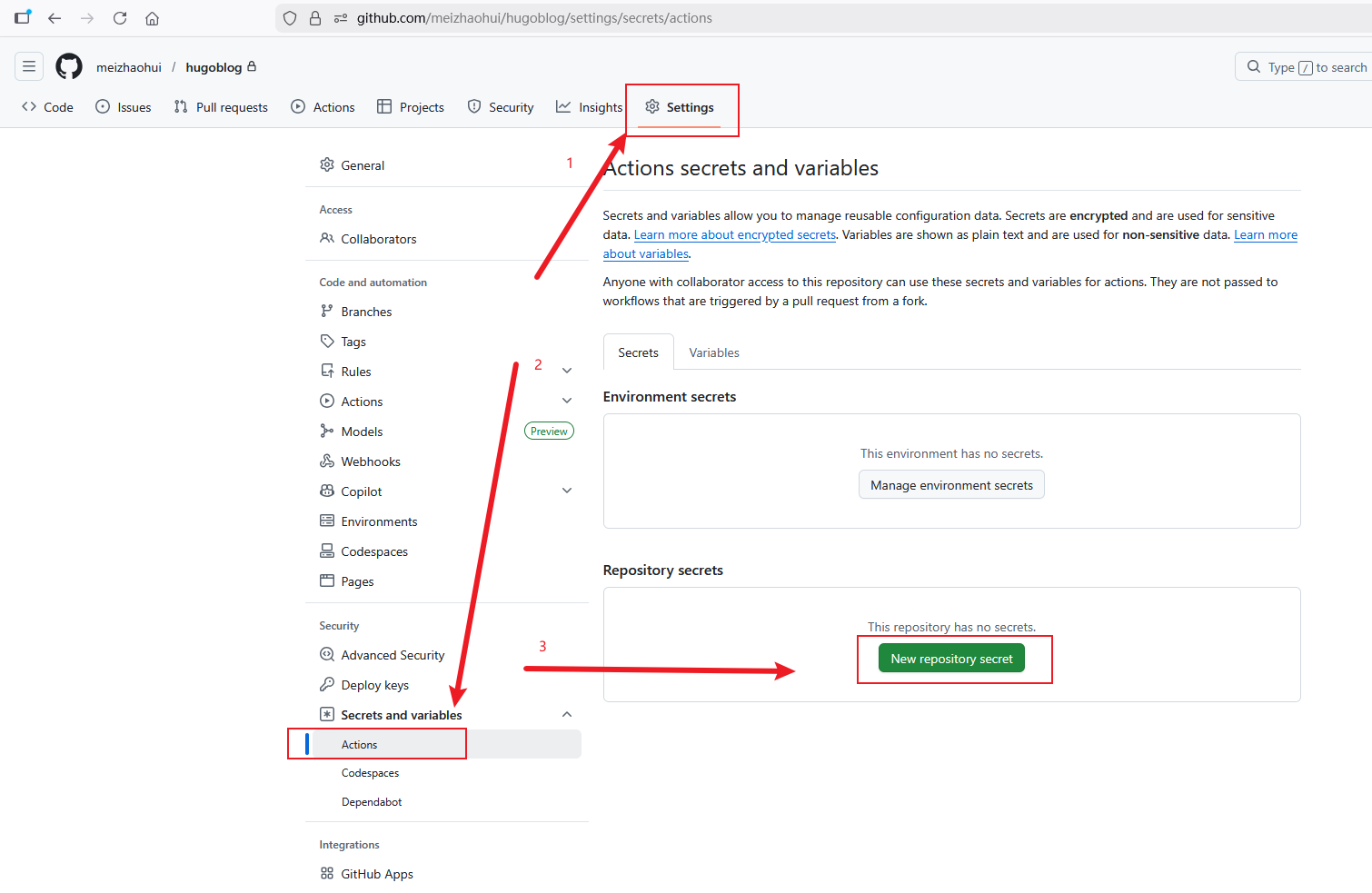Screen dimensions: 1372x893
Task: Click the GitHub Octocat logo
Action: pos(69,66)
